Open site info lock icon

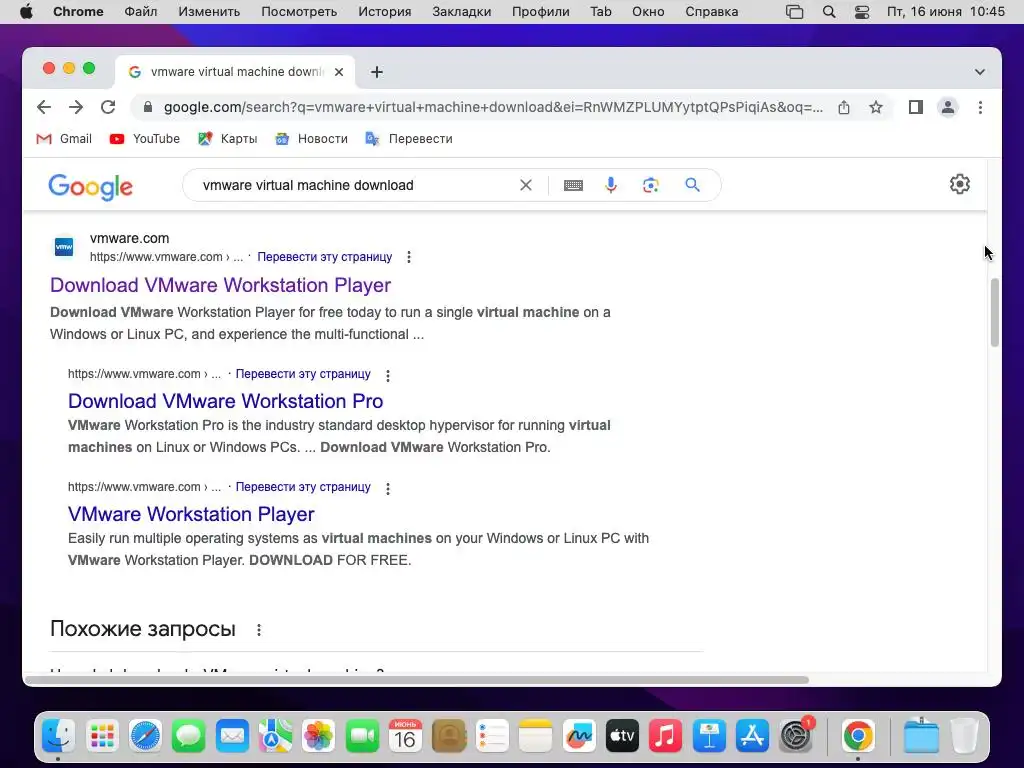point(148,107)
